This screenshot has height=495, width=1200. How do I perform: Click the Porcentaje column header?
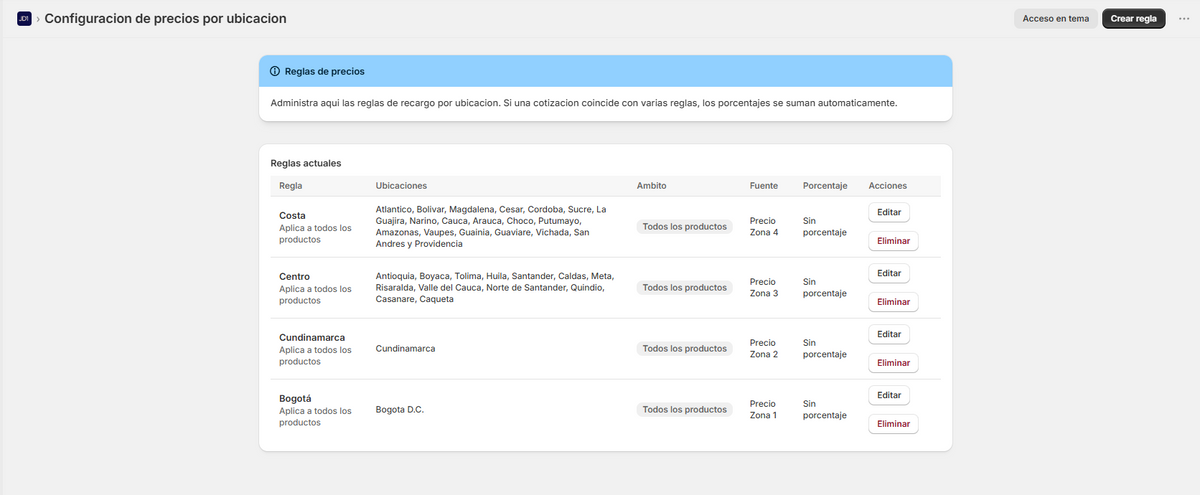tap(825, 186)
